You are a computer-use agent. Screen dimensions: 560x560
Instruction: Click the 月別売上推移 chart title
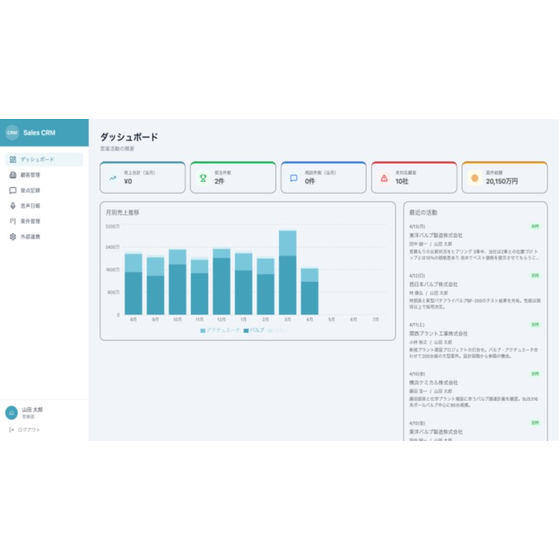click(x=122, y=212)
